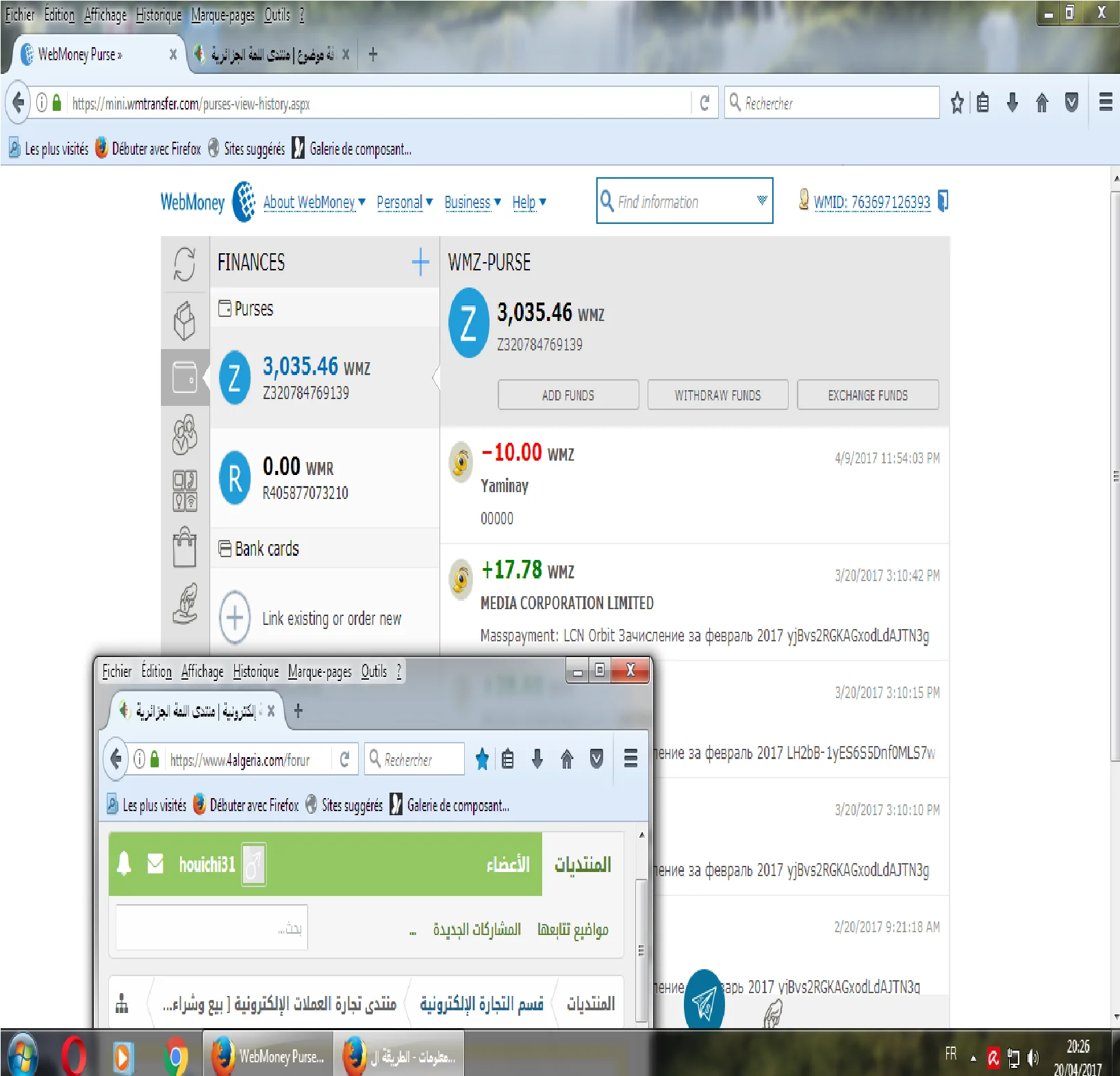Click the WMID 763697126393 link
1120x1076 pixels.
[x=871, y=202]
